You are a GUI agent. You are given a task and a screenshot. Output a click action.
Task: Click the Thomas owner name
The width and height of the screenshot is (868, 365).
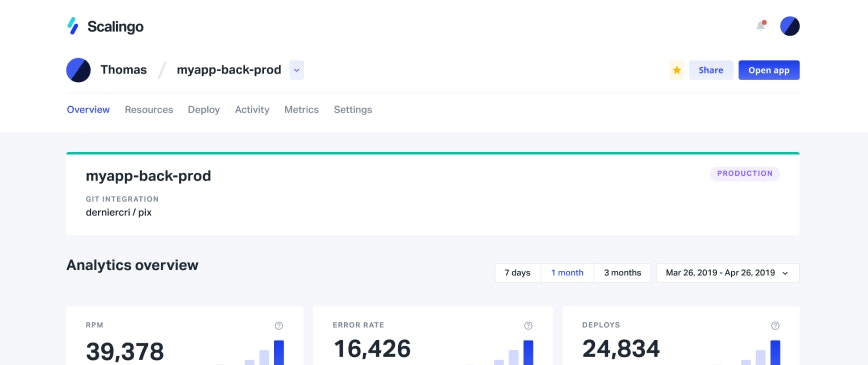tap(123, 70)
